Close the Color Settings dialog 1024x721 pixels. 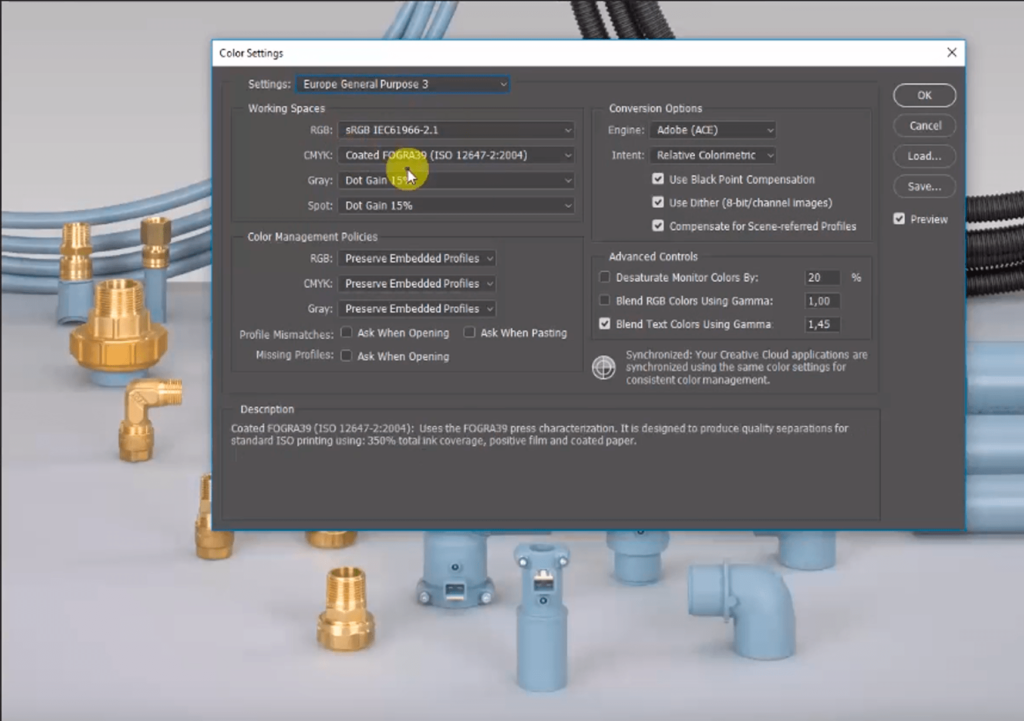952,52
